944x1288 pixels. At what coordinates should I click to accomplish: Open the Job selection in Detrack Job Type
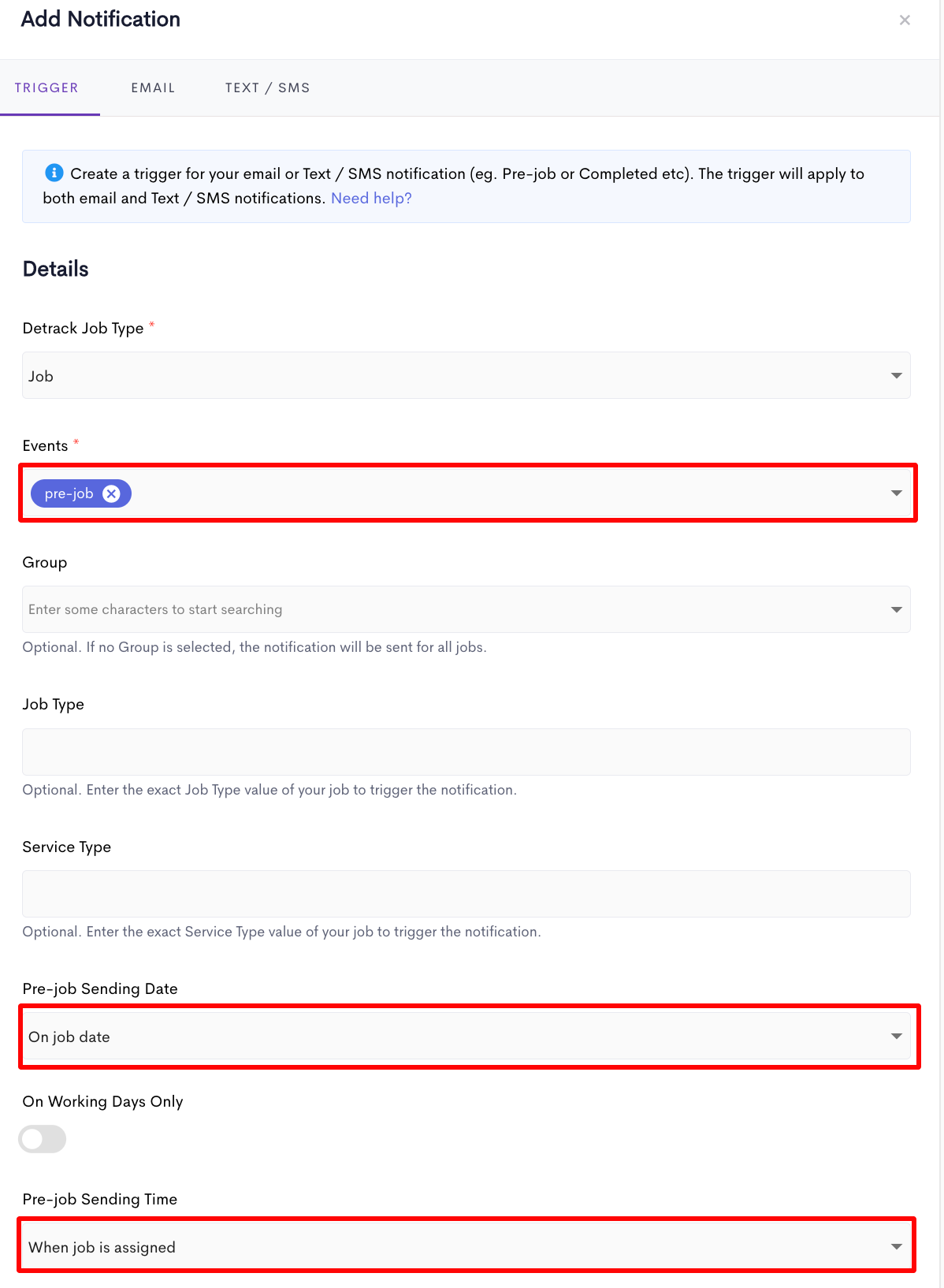[466, 375]
